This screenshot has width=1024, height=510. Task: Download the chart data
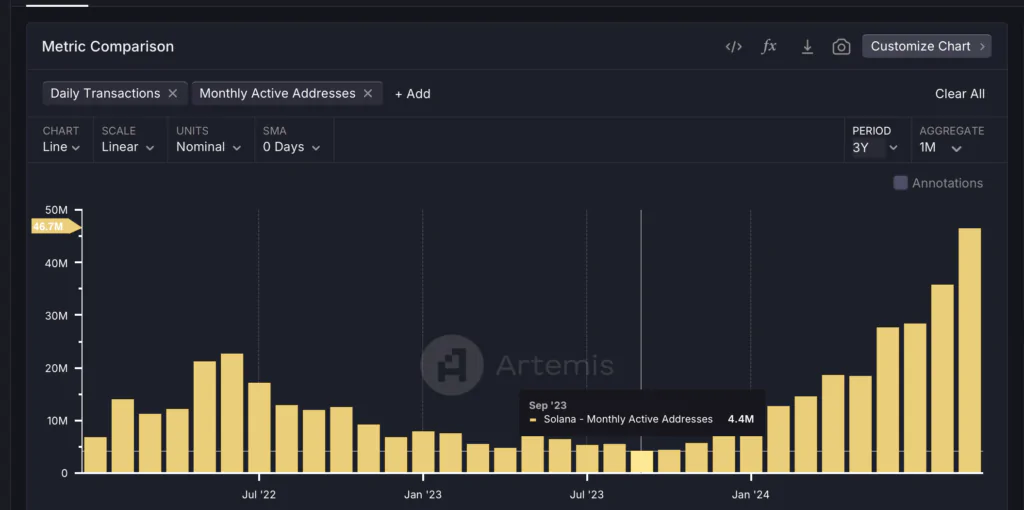pyautogui.click(x=807, y=47)
